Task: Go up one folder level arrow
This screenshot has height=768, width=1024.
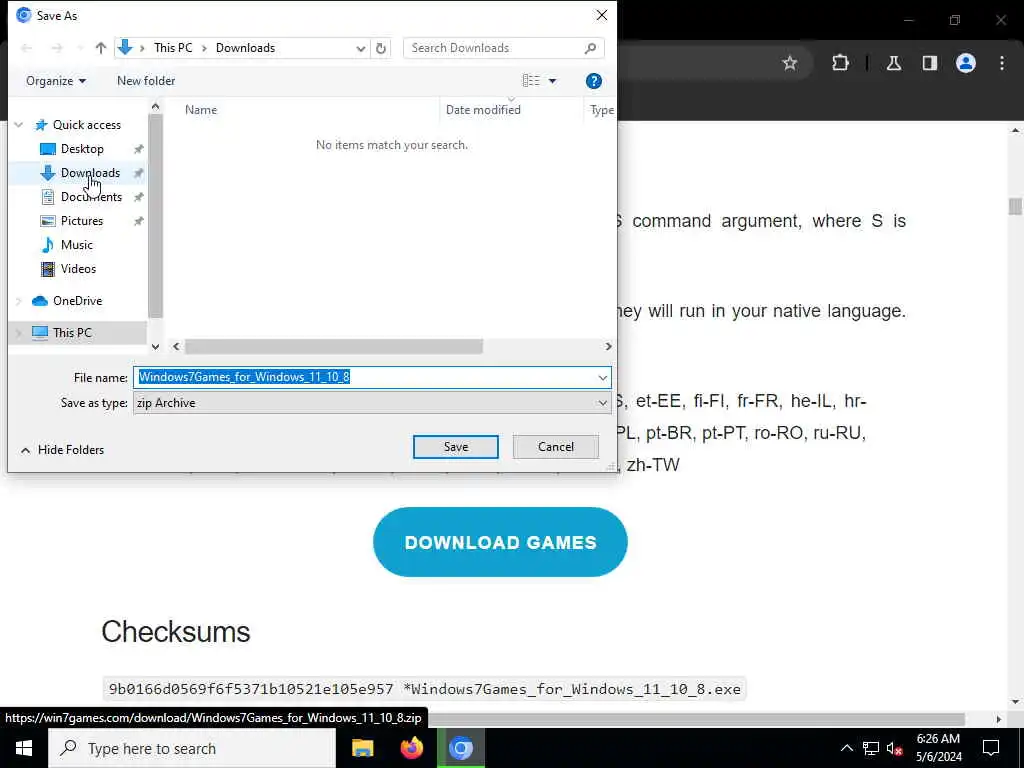Action: (x=101, y=48)
